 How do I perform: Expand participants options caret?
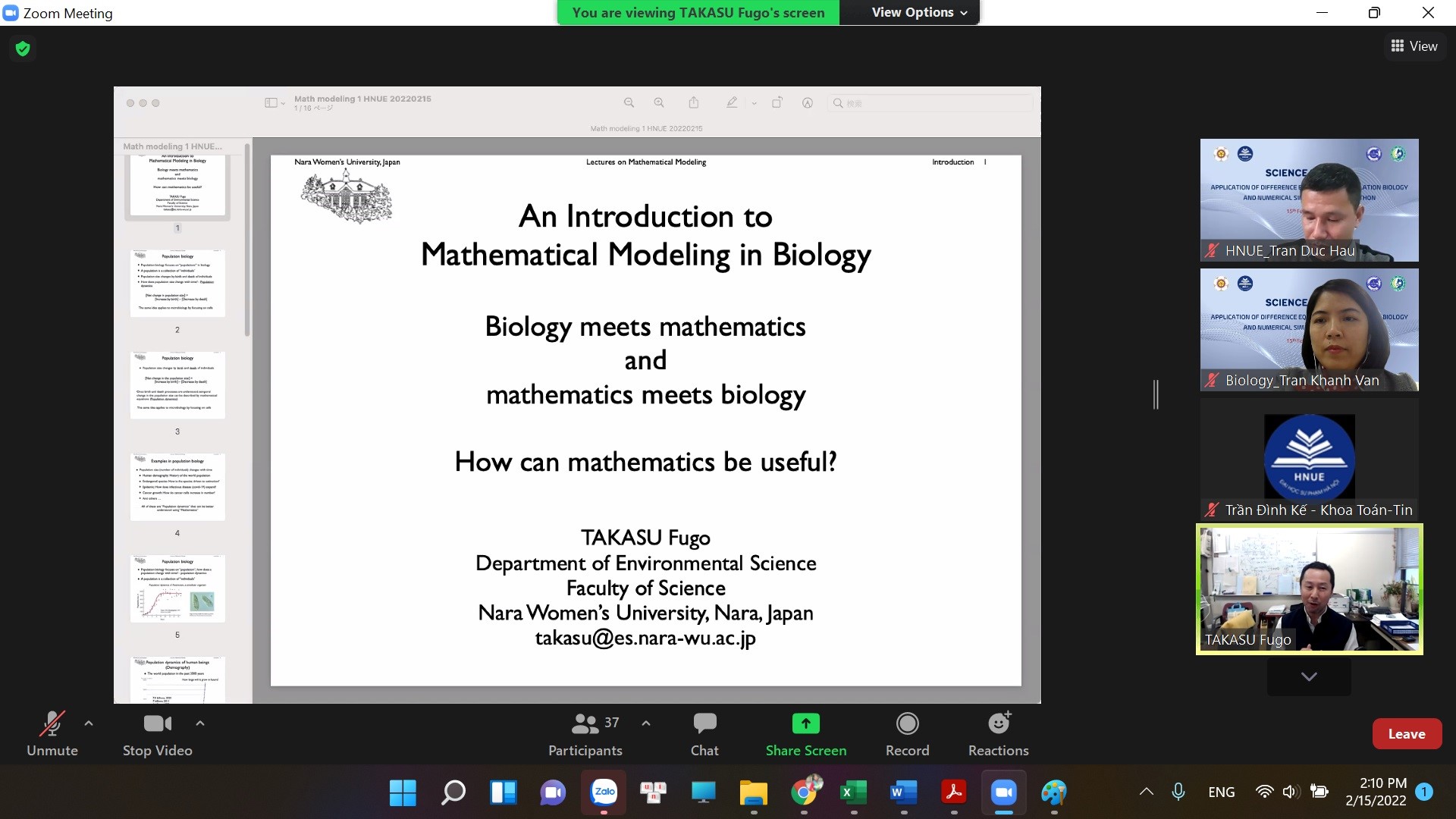(646, 723)
